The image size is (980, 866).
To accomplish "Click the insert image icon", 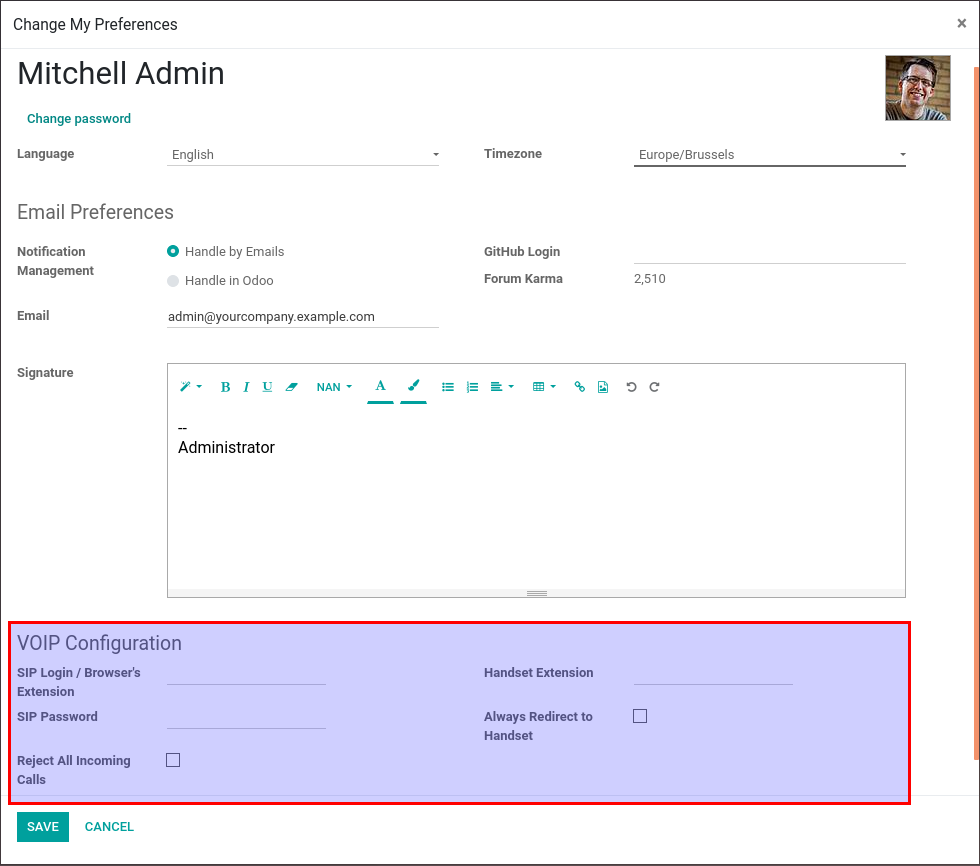I will [x=603, y=387].
